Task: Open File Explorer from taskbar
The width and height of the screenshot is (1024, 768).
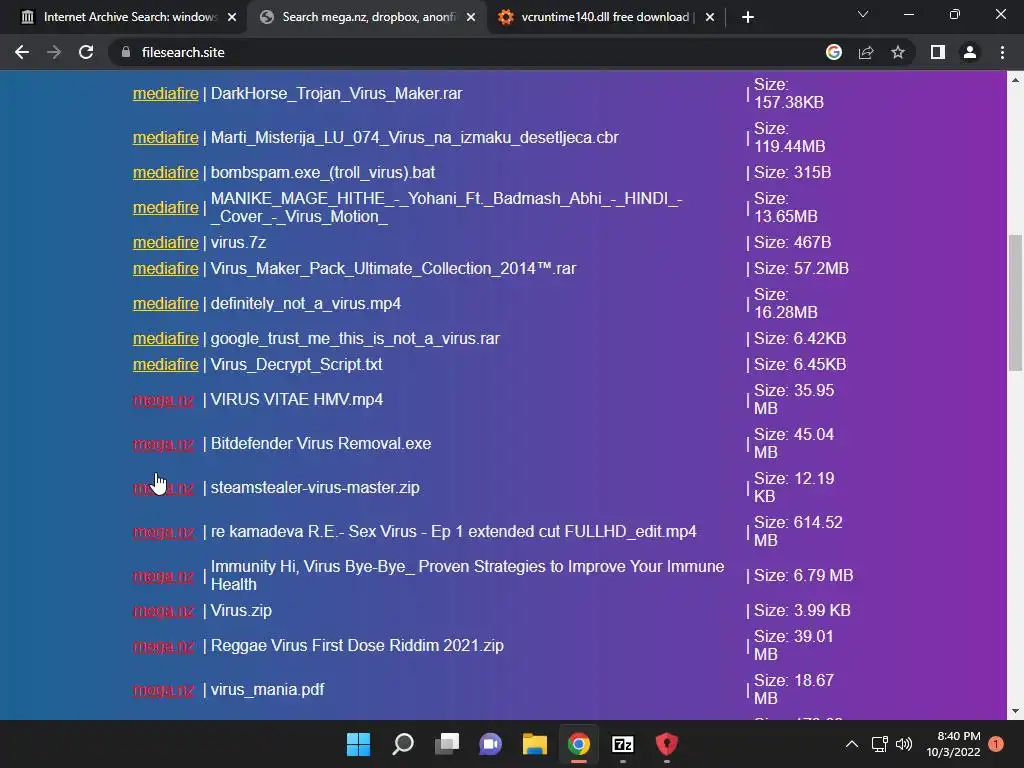Action: (x=534, y=744)
